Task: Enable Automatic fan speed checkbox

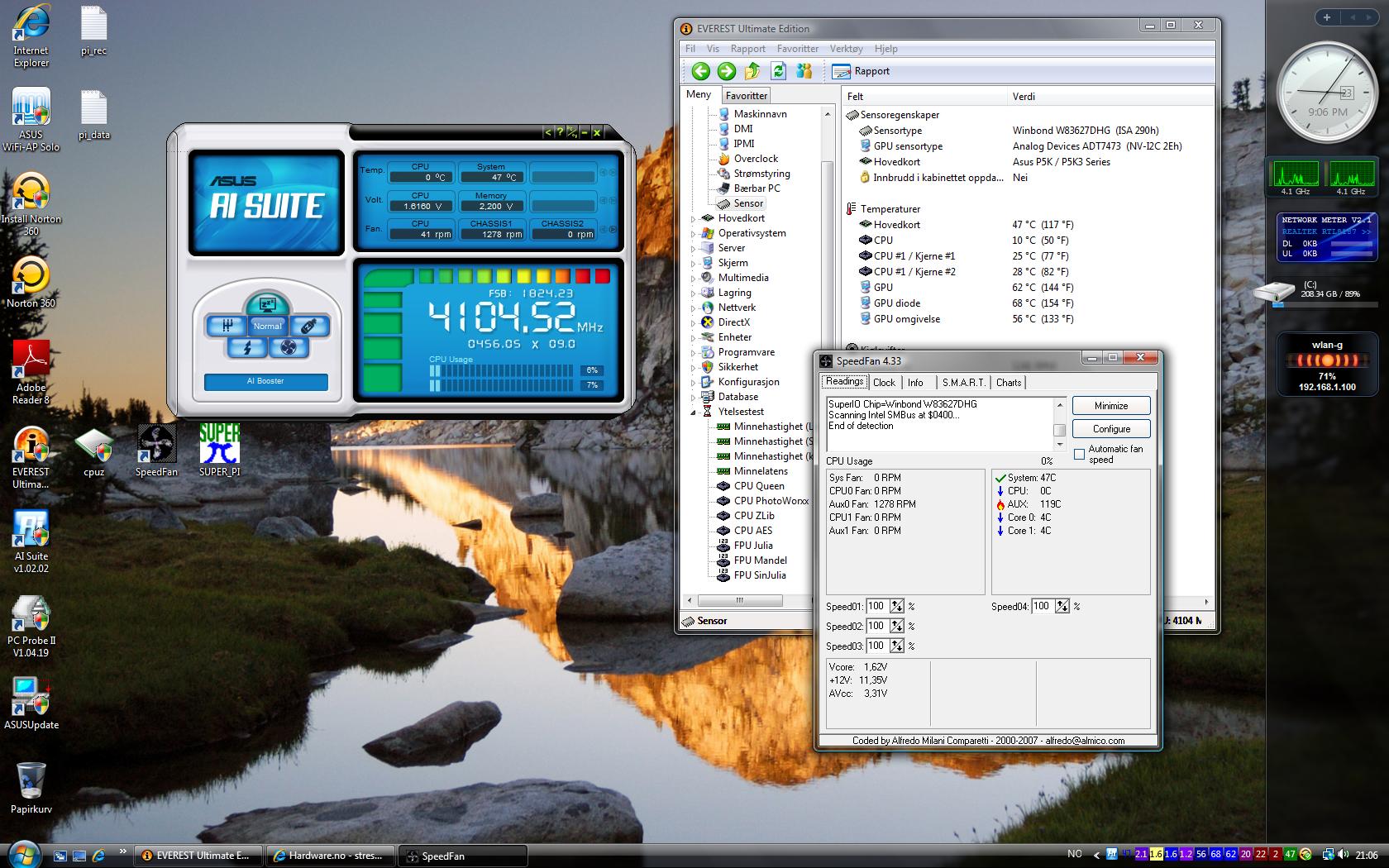Action: (1079, 454)
